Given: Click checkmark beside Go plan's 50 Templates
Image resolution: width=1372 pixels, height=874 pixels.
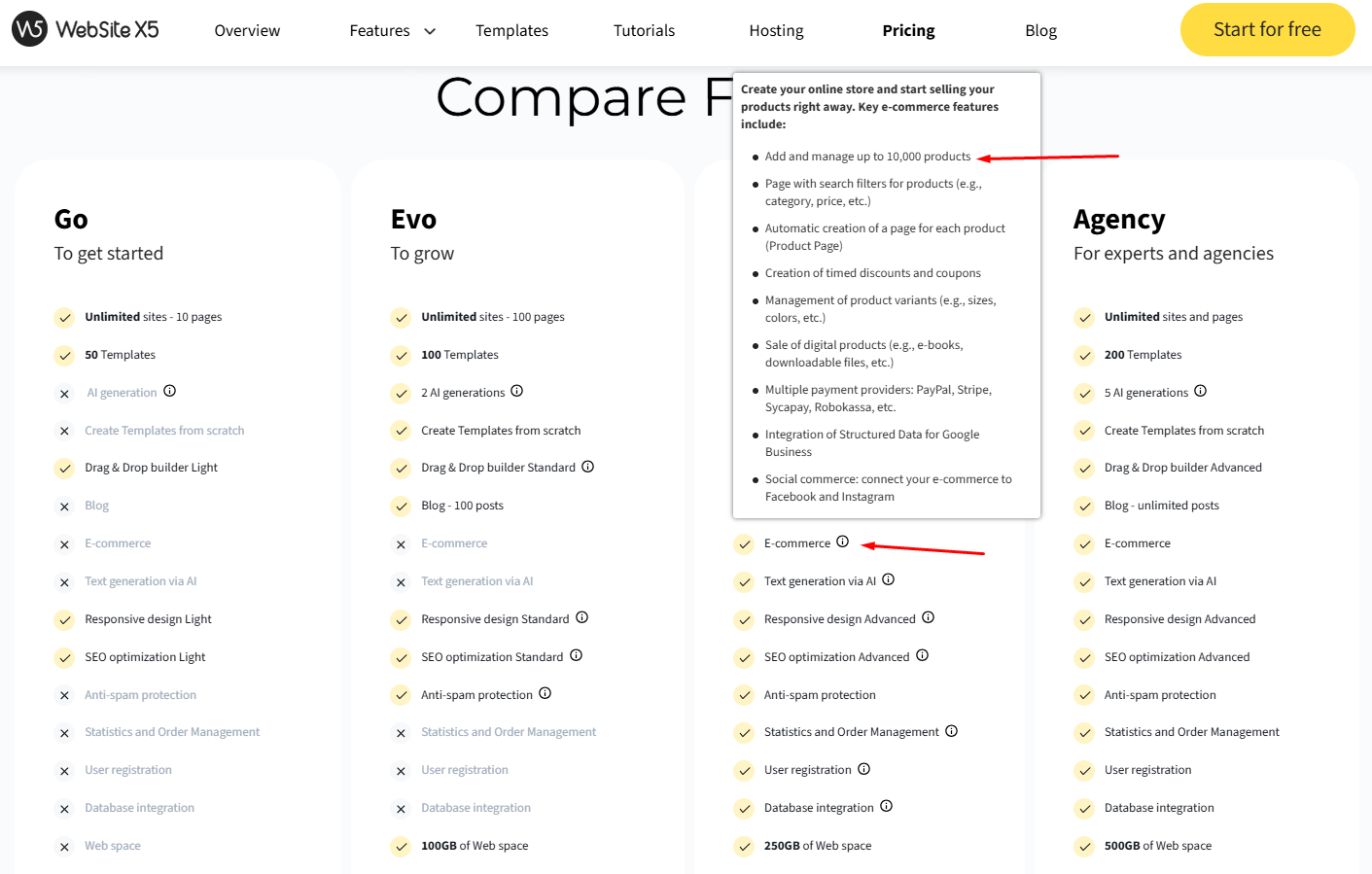Looking at the screenshot, I should click(x=64, y=356).
